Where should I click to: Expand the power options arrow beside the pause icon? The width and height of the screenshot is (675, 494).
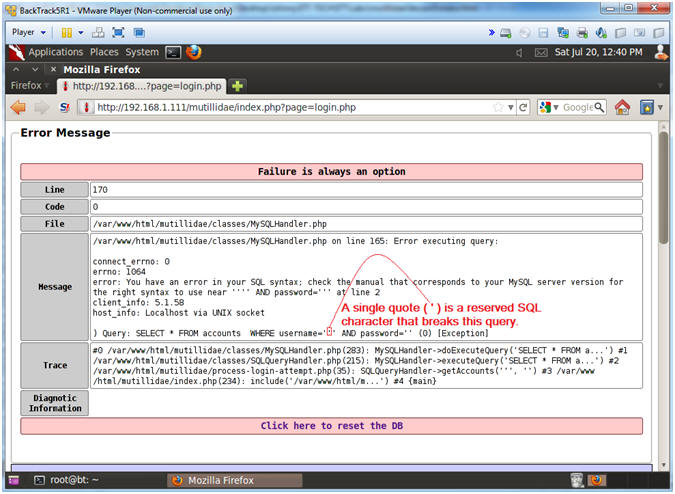pyautogui.click(x=81, y=33)
